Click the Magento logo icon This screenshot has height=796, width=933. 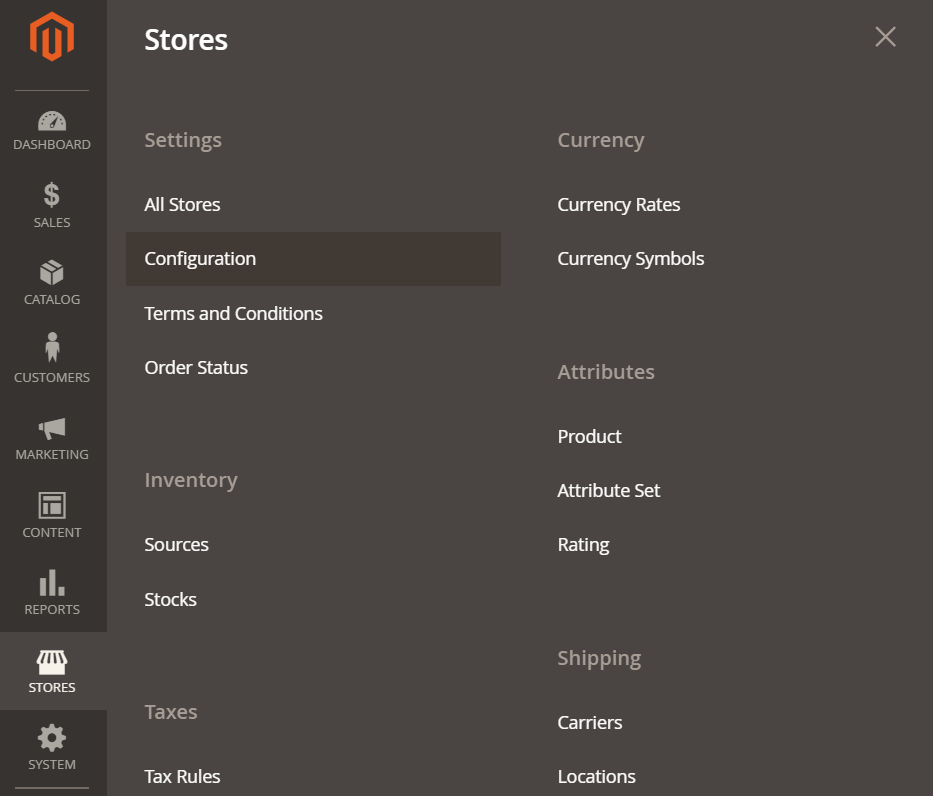coord(52,37)
